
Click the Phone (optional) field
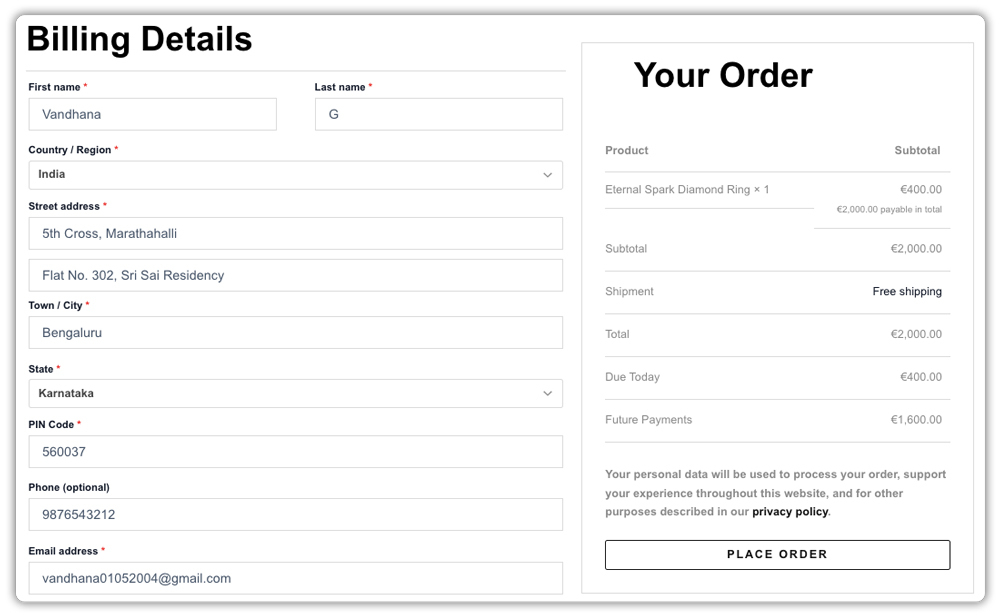point(295,514)
